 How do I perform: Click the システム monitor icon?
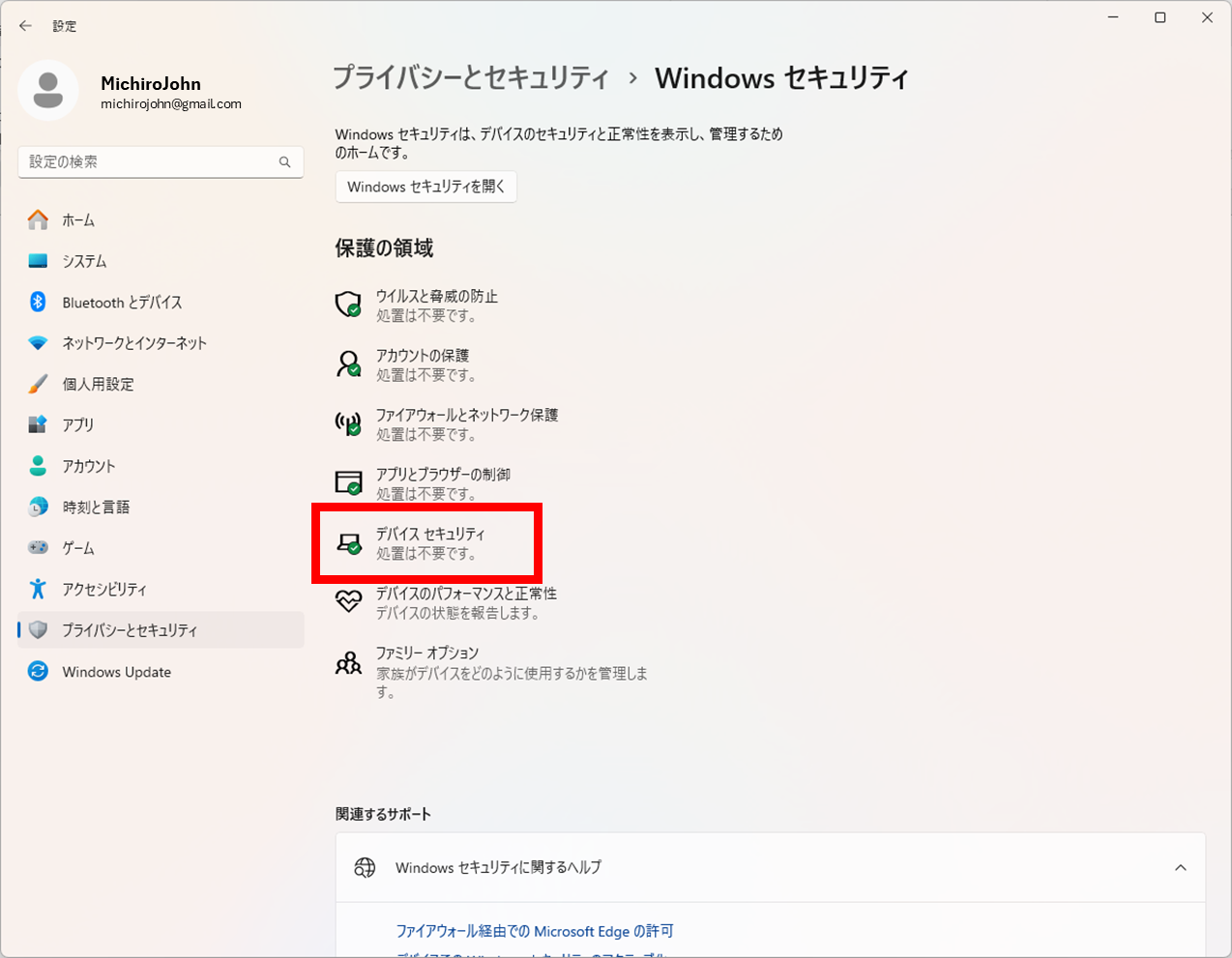coord(38,261)
